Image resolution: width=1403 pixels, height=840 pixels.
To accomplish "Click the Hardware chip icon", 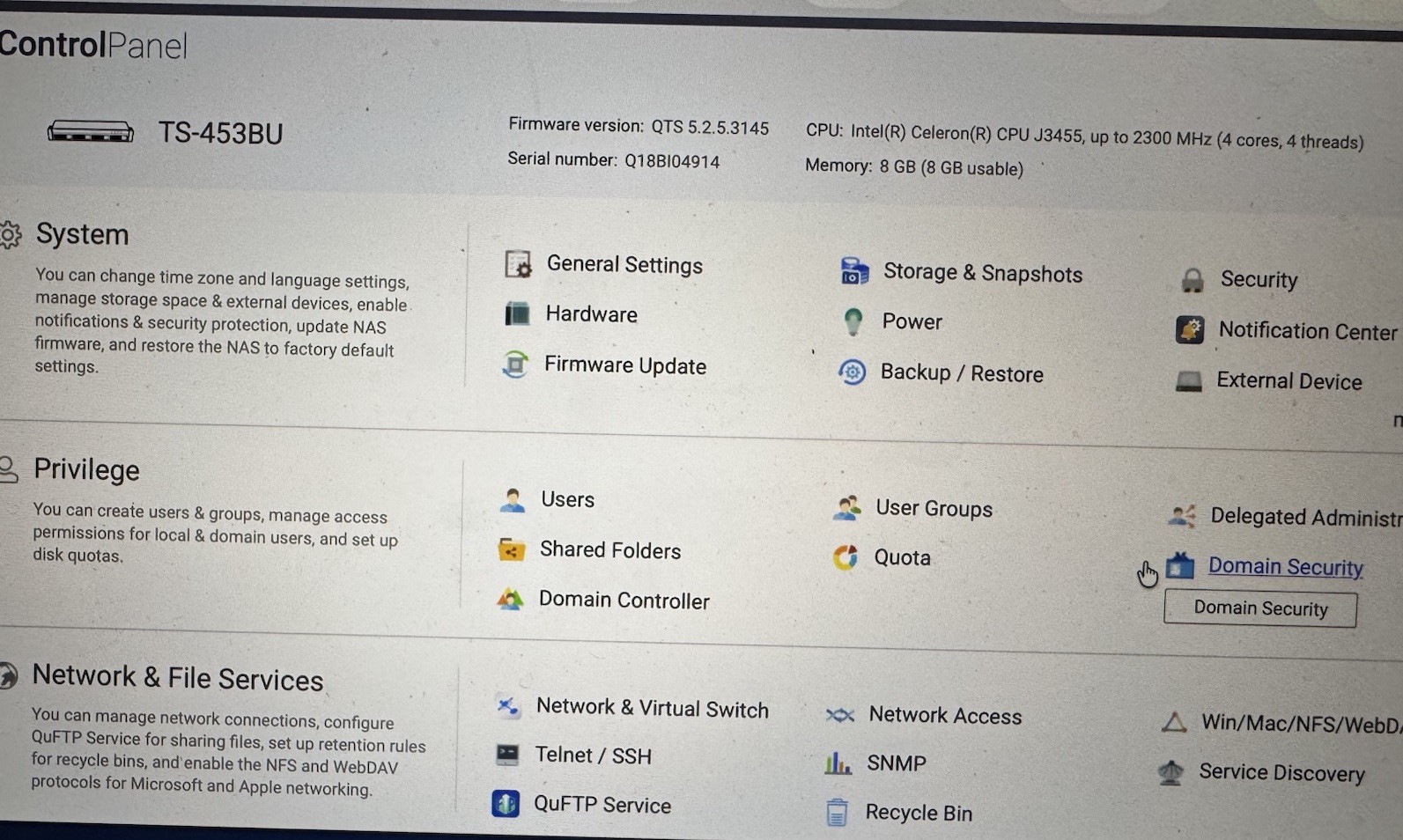I will 517,313.
